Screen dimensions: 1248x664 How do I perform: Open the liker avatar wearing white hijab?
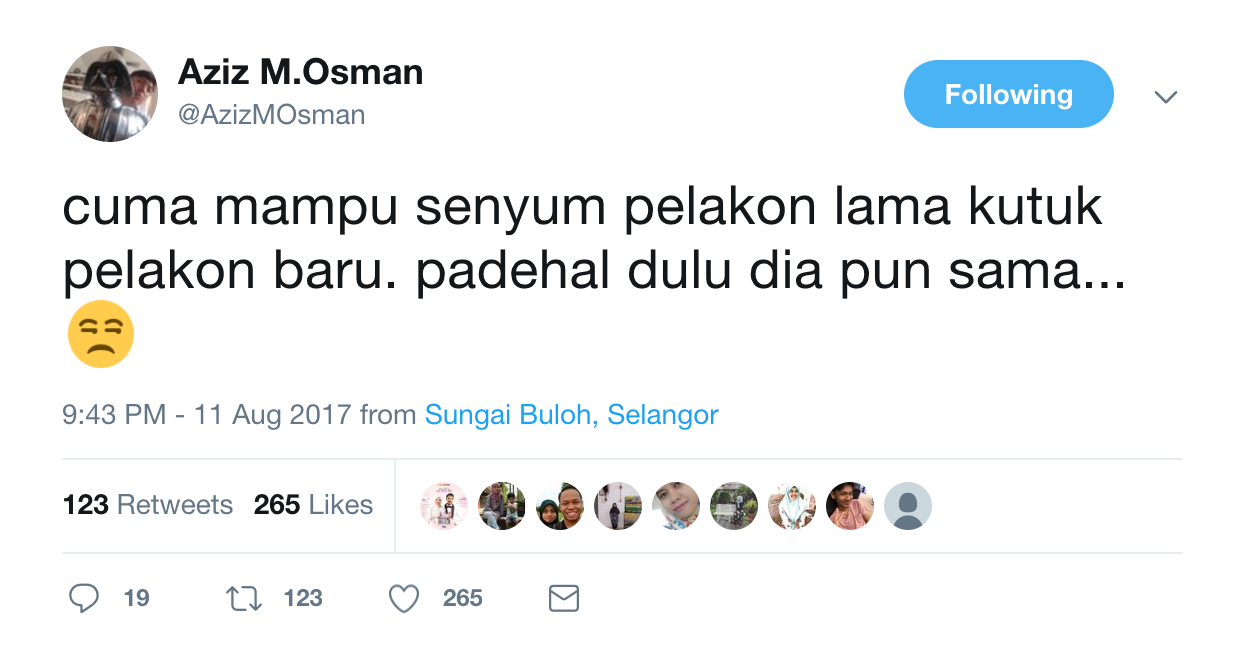[x=792, y=506]
